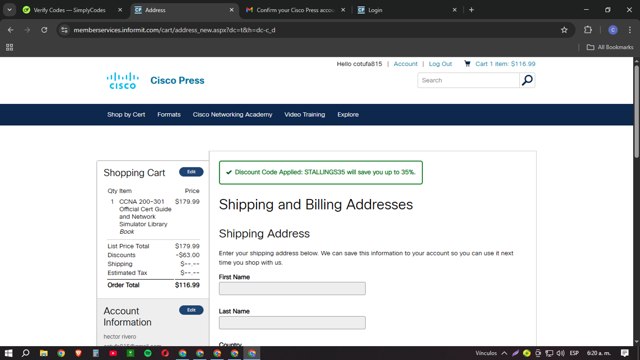The height and width of the screenshot is (360, 640).
Task: Switch to the Confirm your Cisco Press account tab
Action: pos(295,10)
